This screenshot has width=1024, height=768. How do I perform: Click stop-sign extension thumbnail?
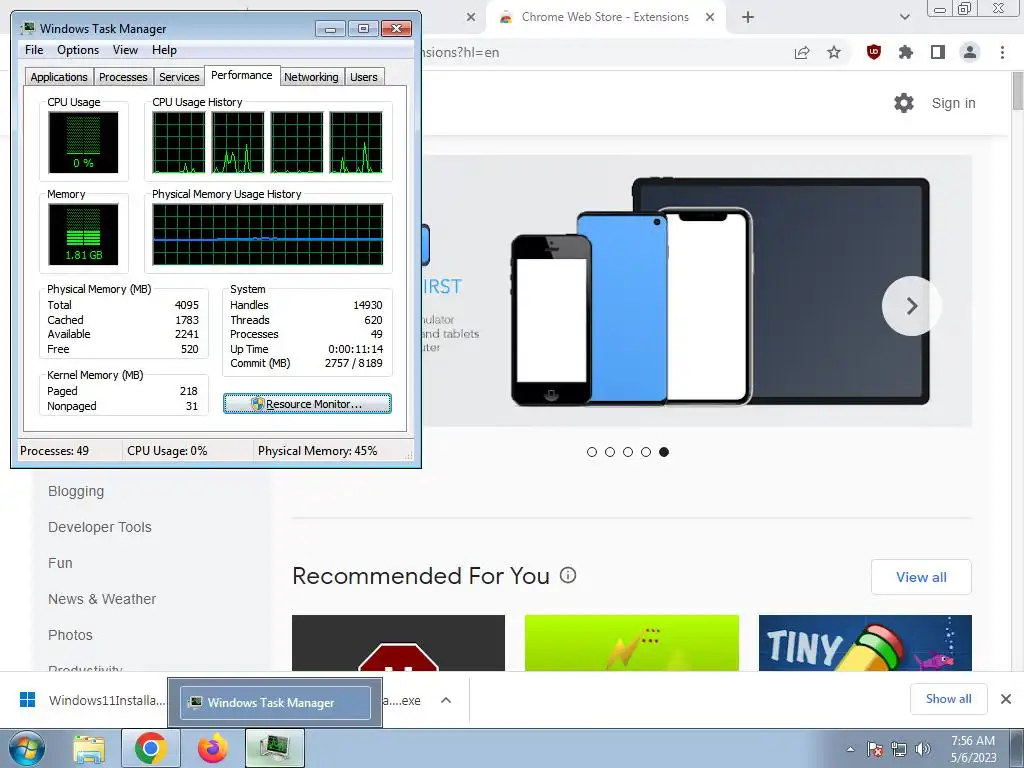click(x=398, y=643)
